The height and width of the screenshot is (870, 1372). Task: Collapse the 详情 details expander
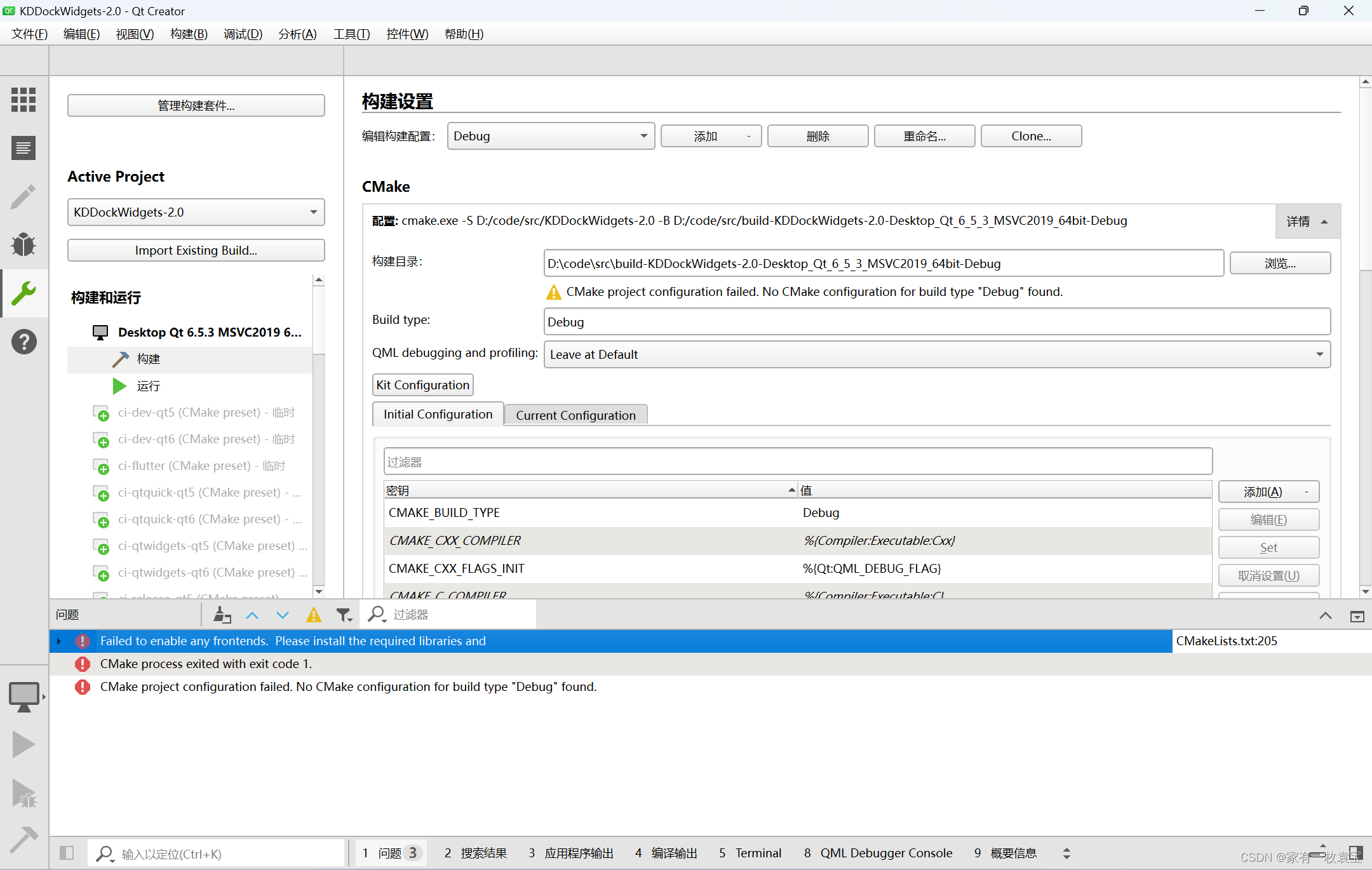pos(1307,222)
